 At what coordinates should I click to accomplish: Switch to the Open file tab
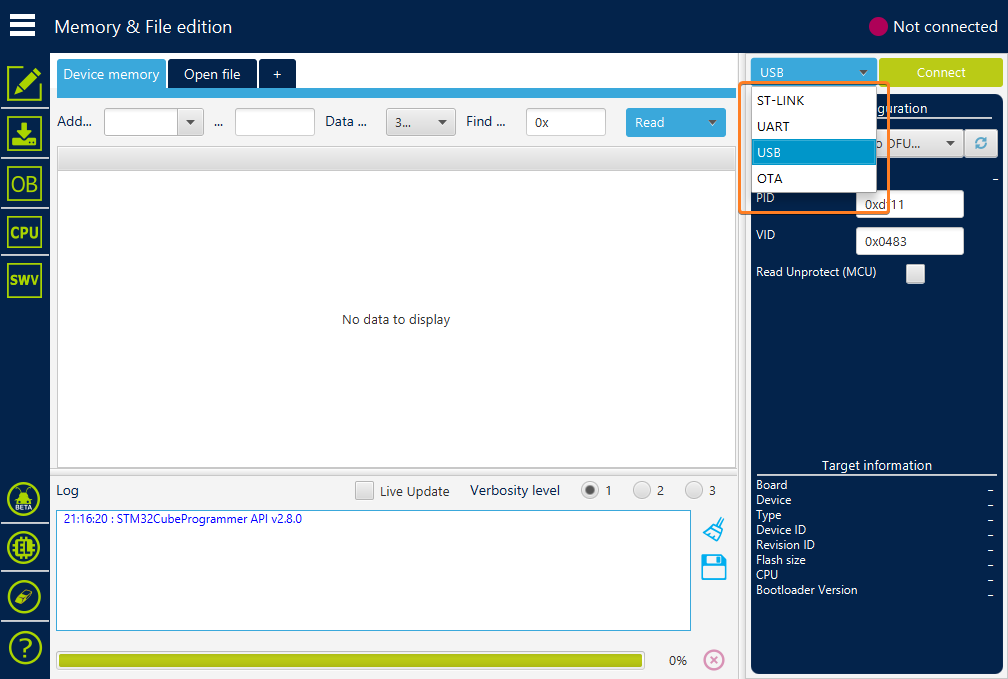[212, 74]
